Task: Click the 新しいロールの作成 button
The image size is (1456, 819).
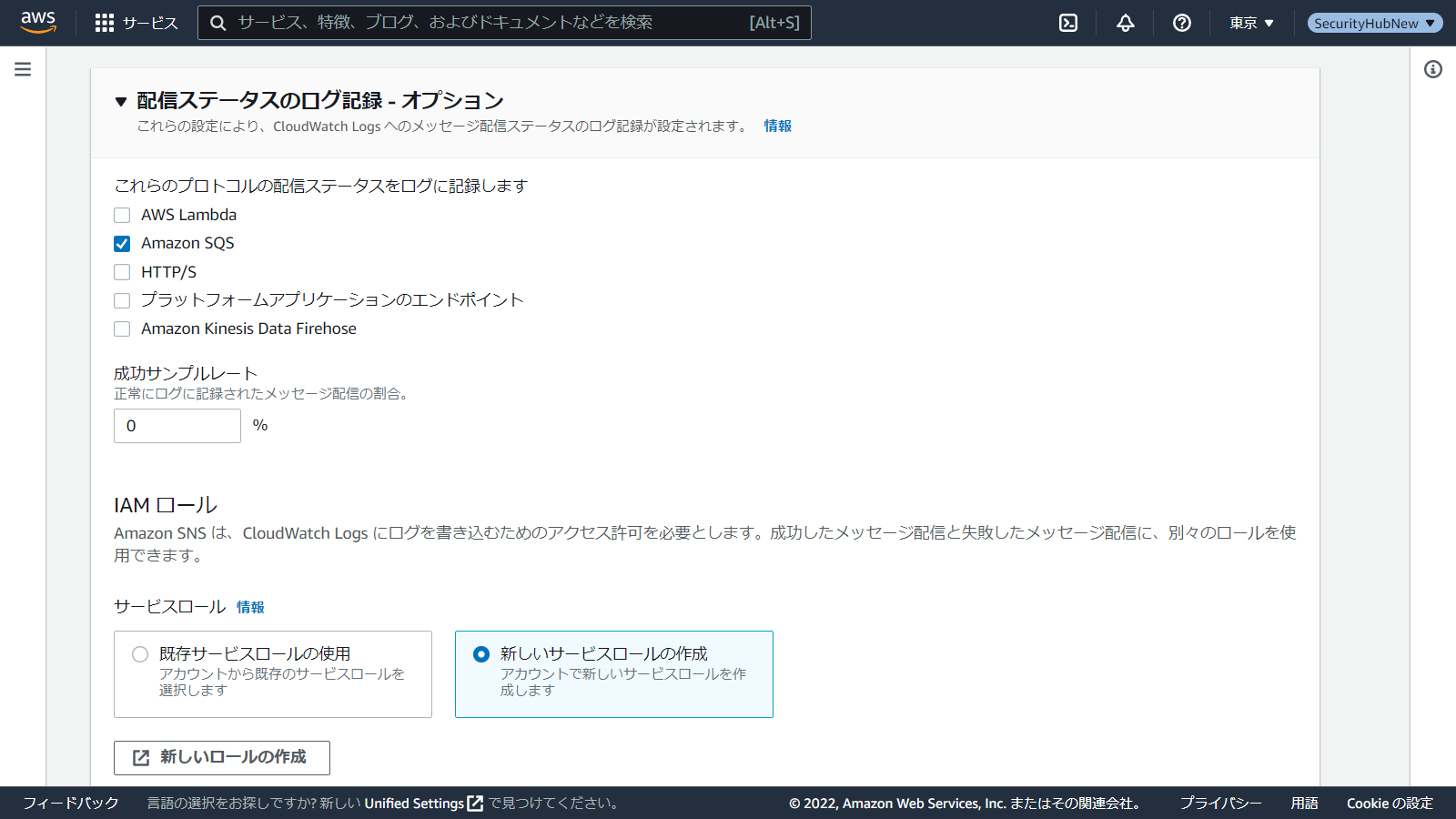Action: pyautogui.click(x=222, y=757)
